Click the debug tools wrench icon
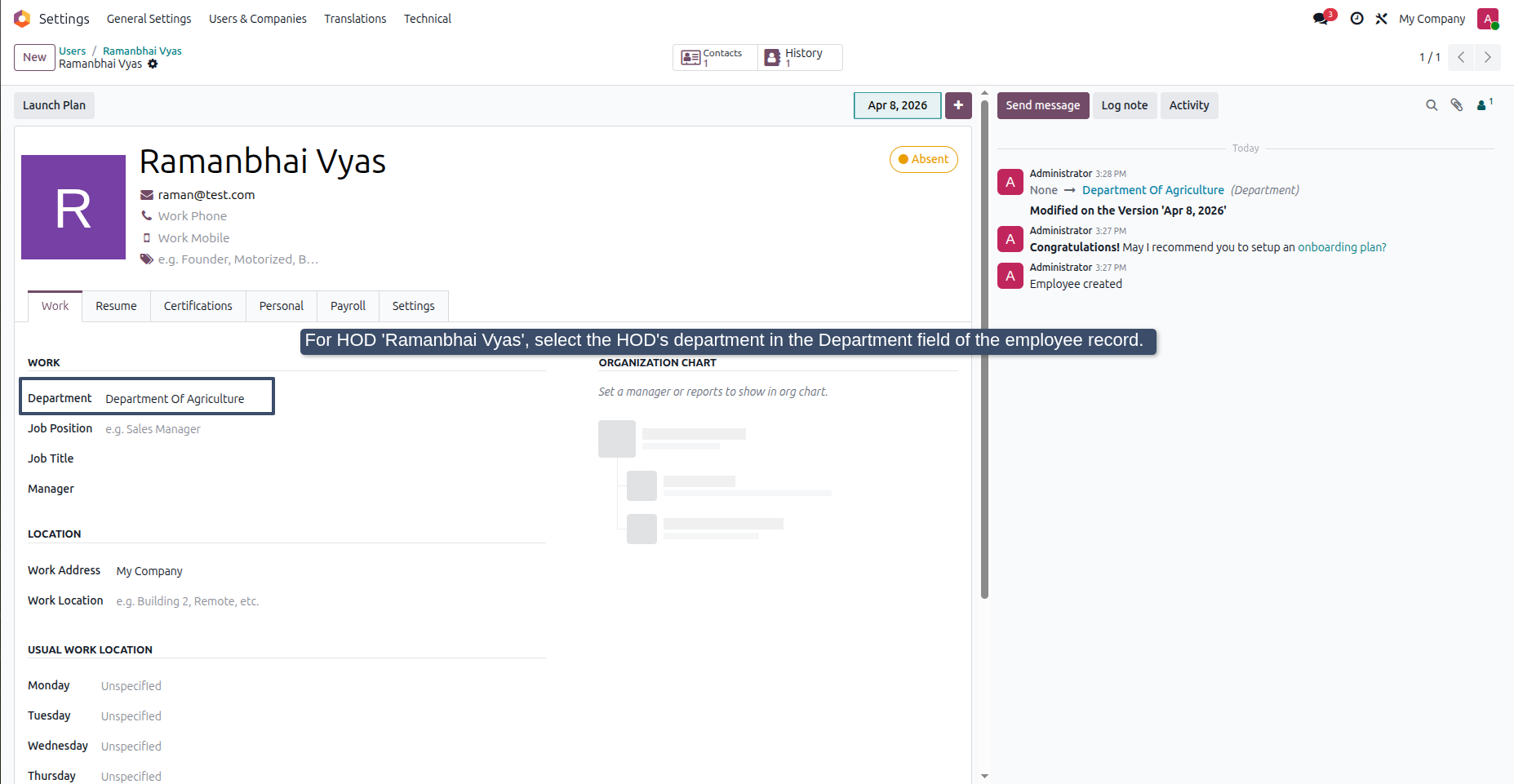The height and width of the screenshot is (784, 1514). [1381, 18]
